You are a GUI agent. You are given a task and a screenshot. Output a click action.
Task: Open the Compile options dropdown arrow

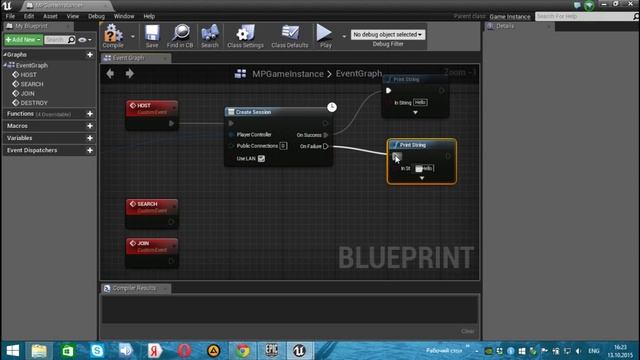point(133,36)
